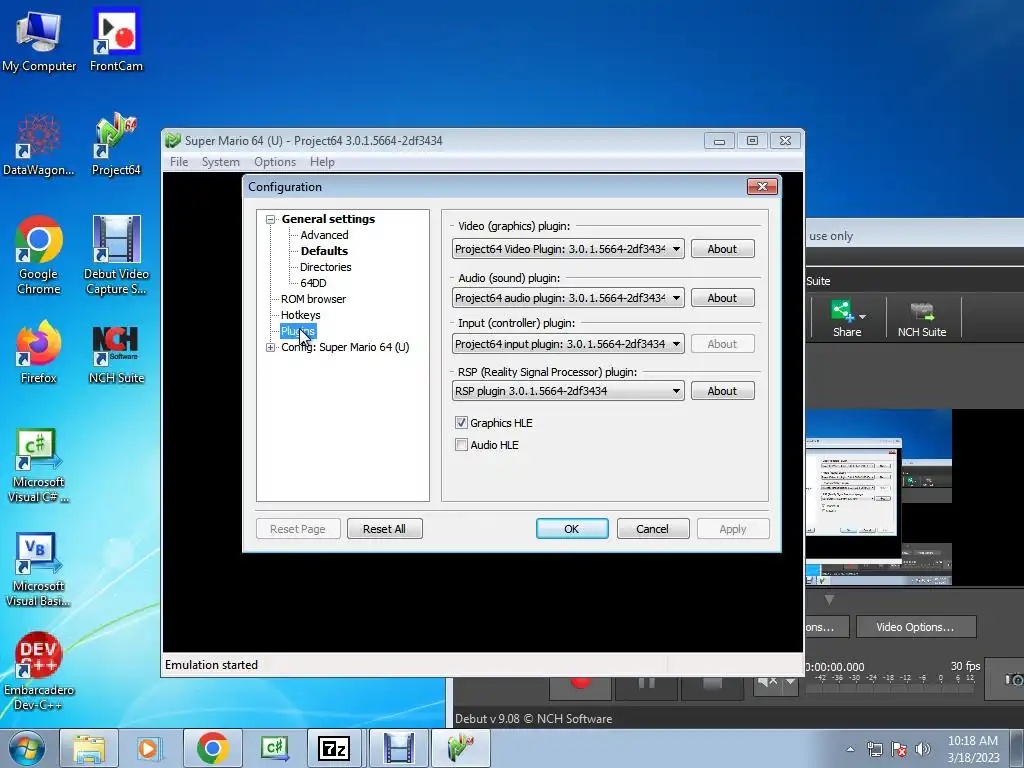Open Input controller plugin dropdown
The height and width of the screenshot is (768, 1024).
point(568,344)
